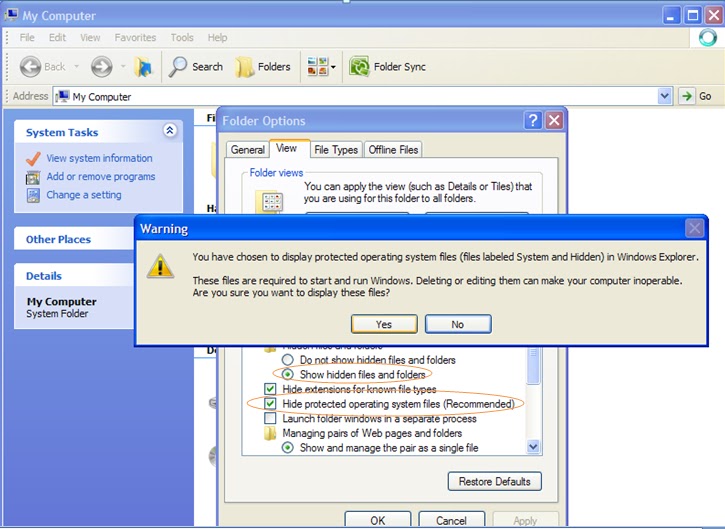Click the Details panel header
The height and width of the screenshot is (529, 725).
pos(74,276)
